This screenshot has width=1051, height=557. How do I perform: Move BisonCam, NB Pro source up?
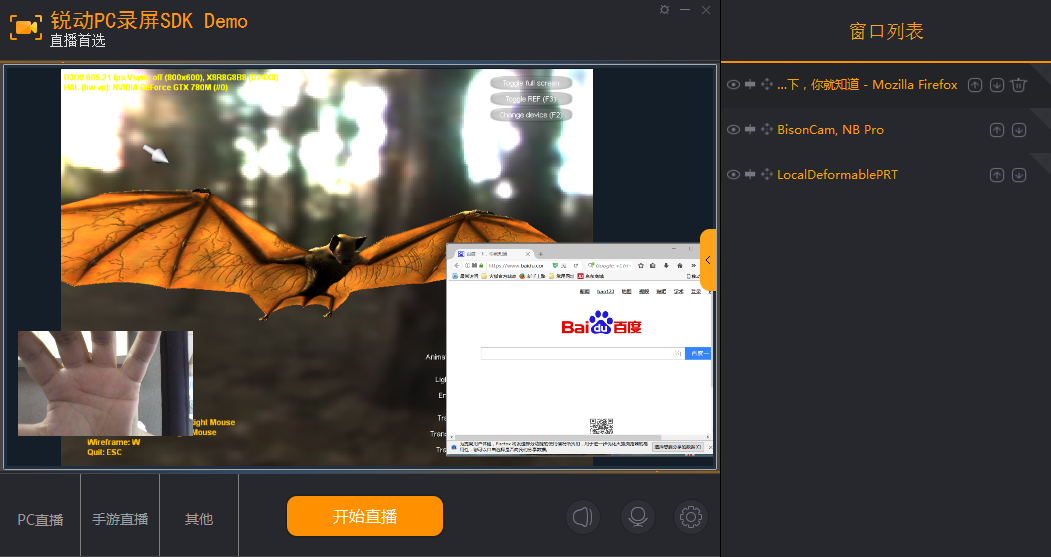pos(997,130)
